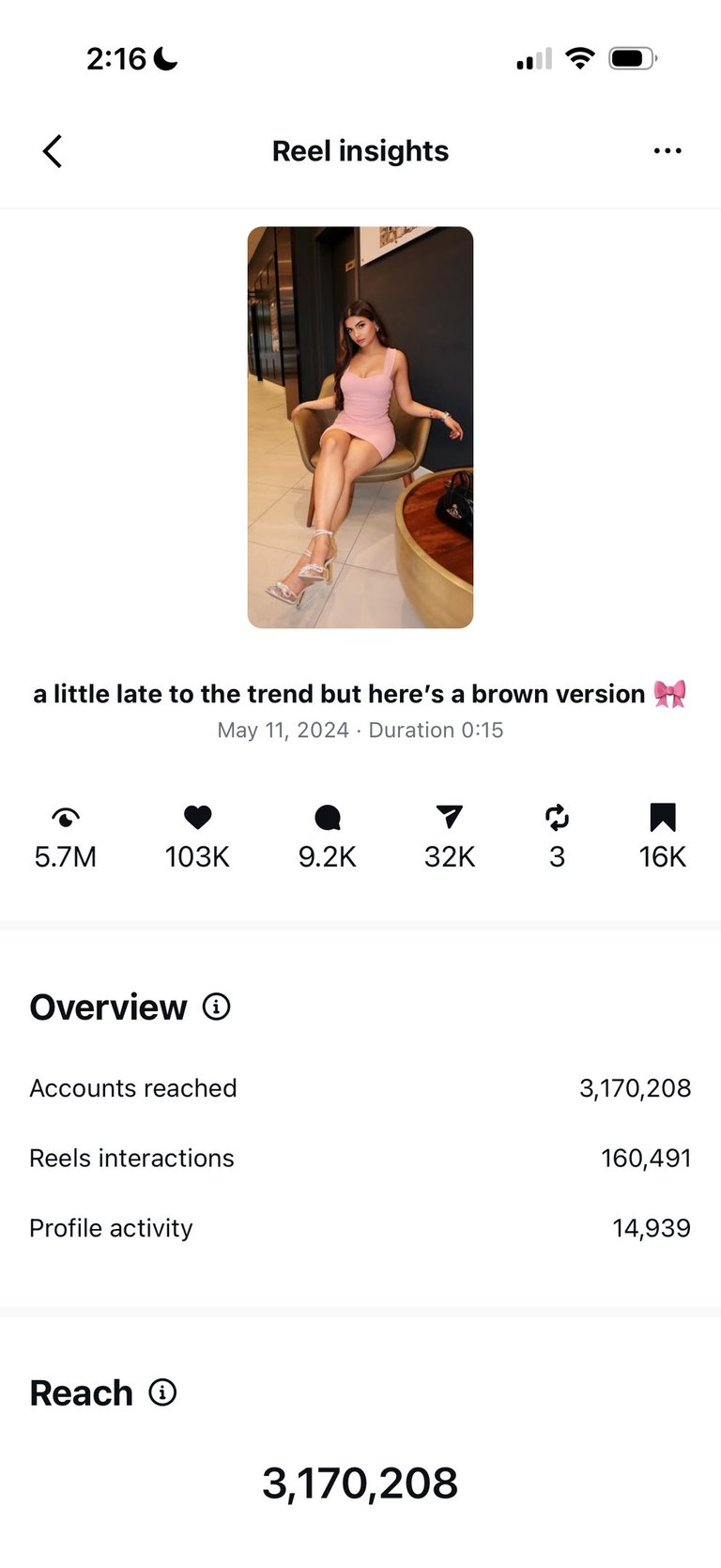Tap the back arrow icon
The image size is (721, 1568).
tap(53, 151)
